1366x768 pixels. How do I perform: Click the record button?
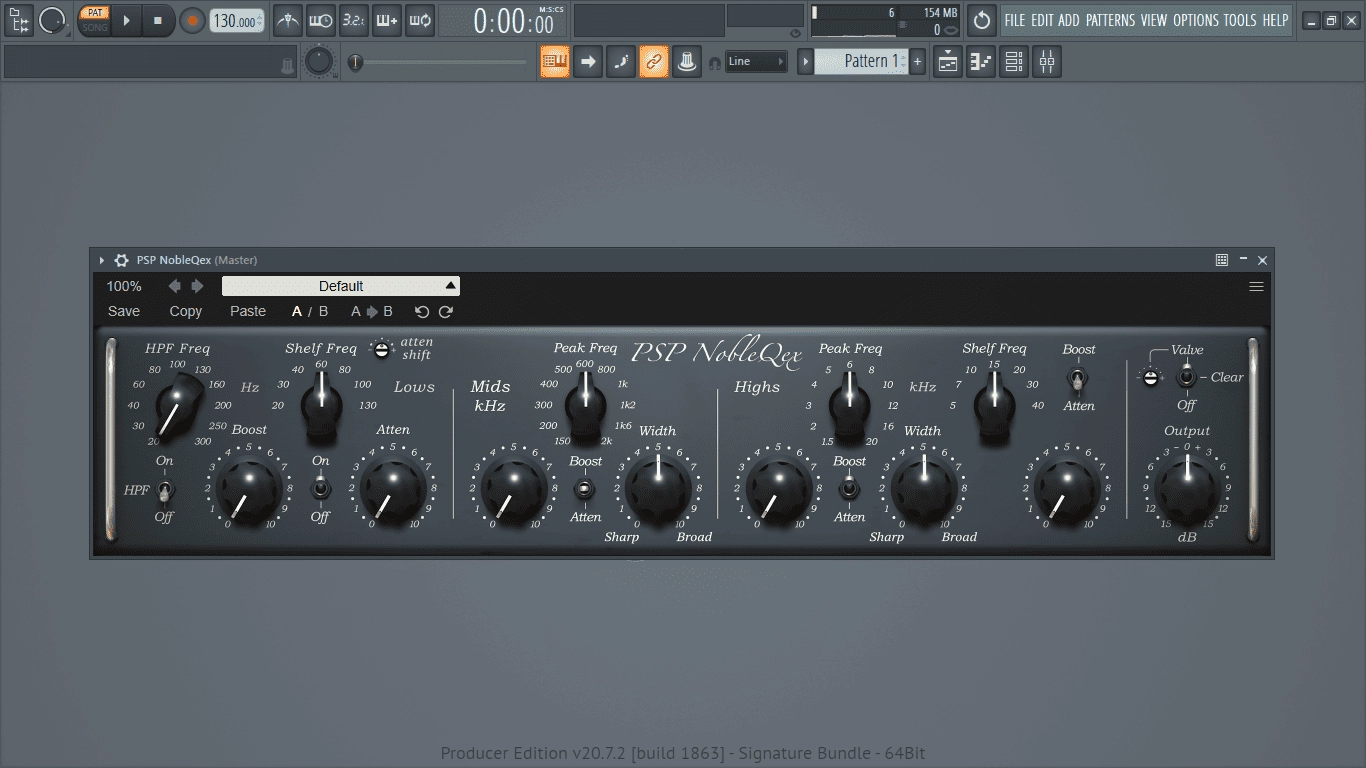(191, 20)
